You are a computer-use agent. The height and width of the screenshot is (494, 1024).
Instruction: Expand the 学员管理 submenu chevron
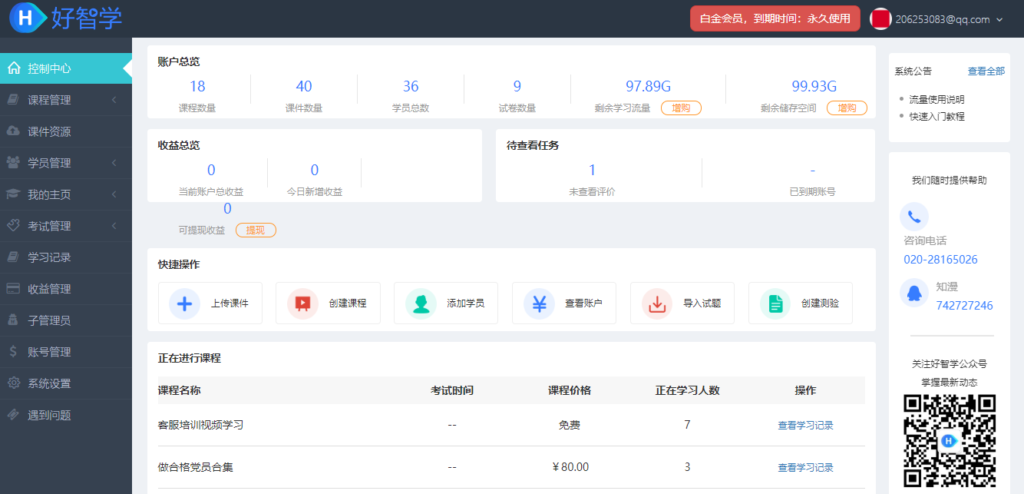114,163
